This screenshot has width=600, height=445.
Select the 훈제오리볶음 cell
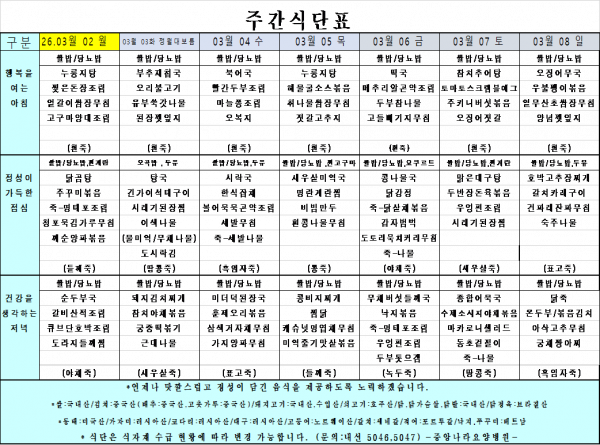click(238, 313)
